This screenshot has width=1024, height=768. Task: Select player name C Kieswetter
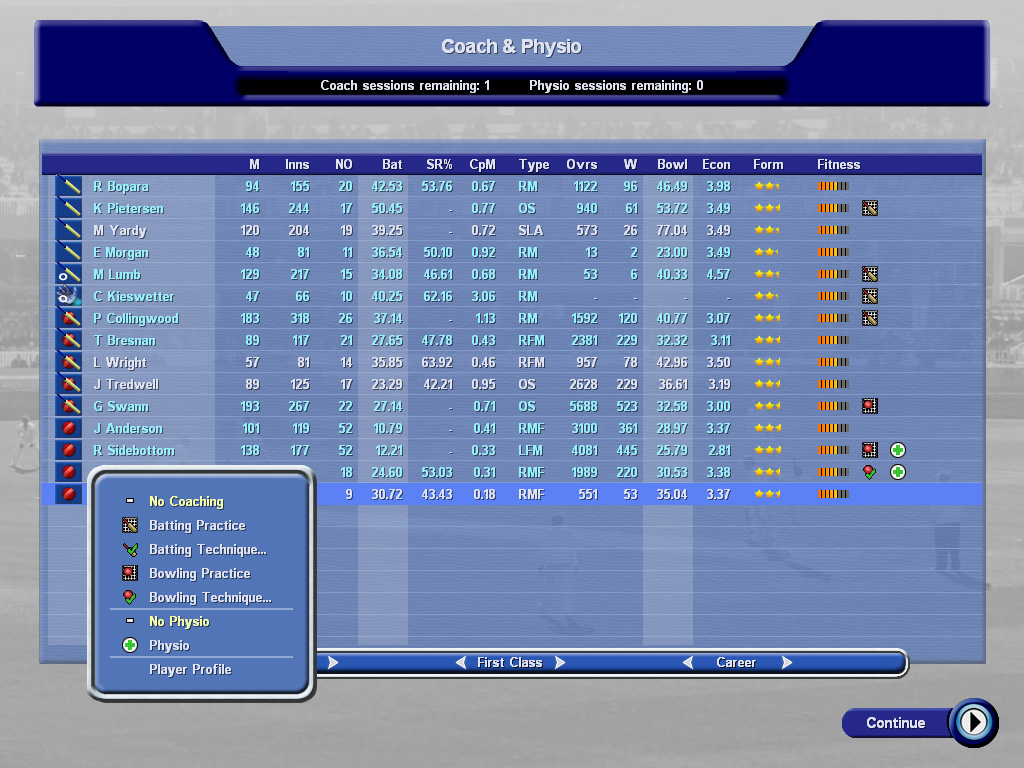coord(134,296)
